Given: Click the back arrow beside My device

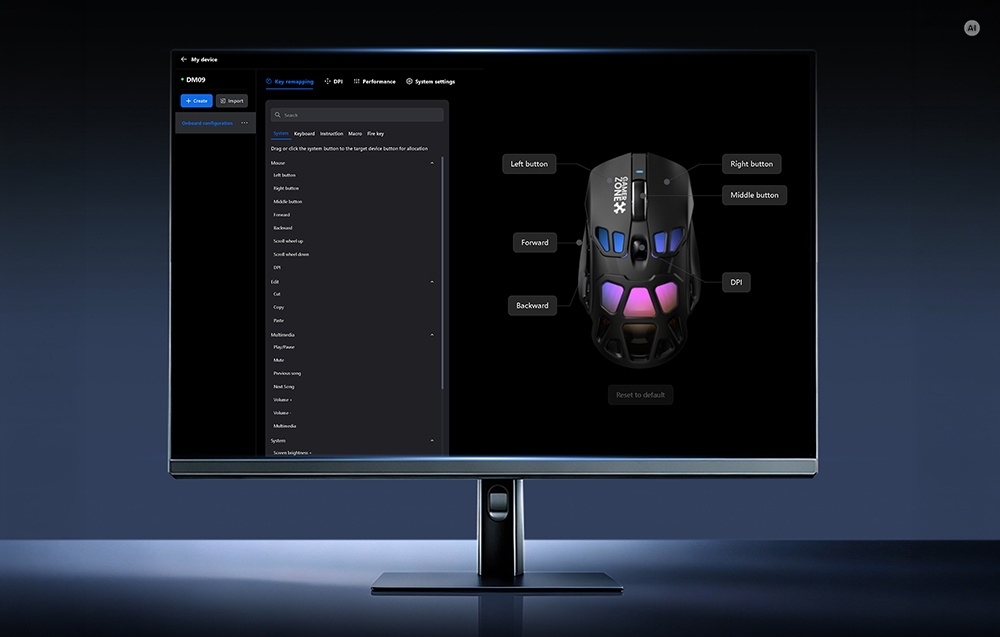Looking at the screenshot, I should (x=184, y=59).
